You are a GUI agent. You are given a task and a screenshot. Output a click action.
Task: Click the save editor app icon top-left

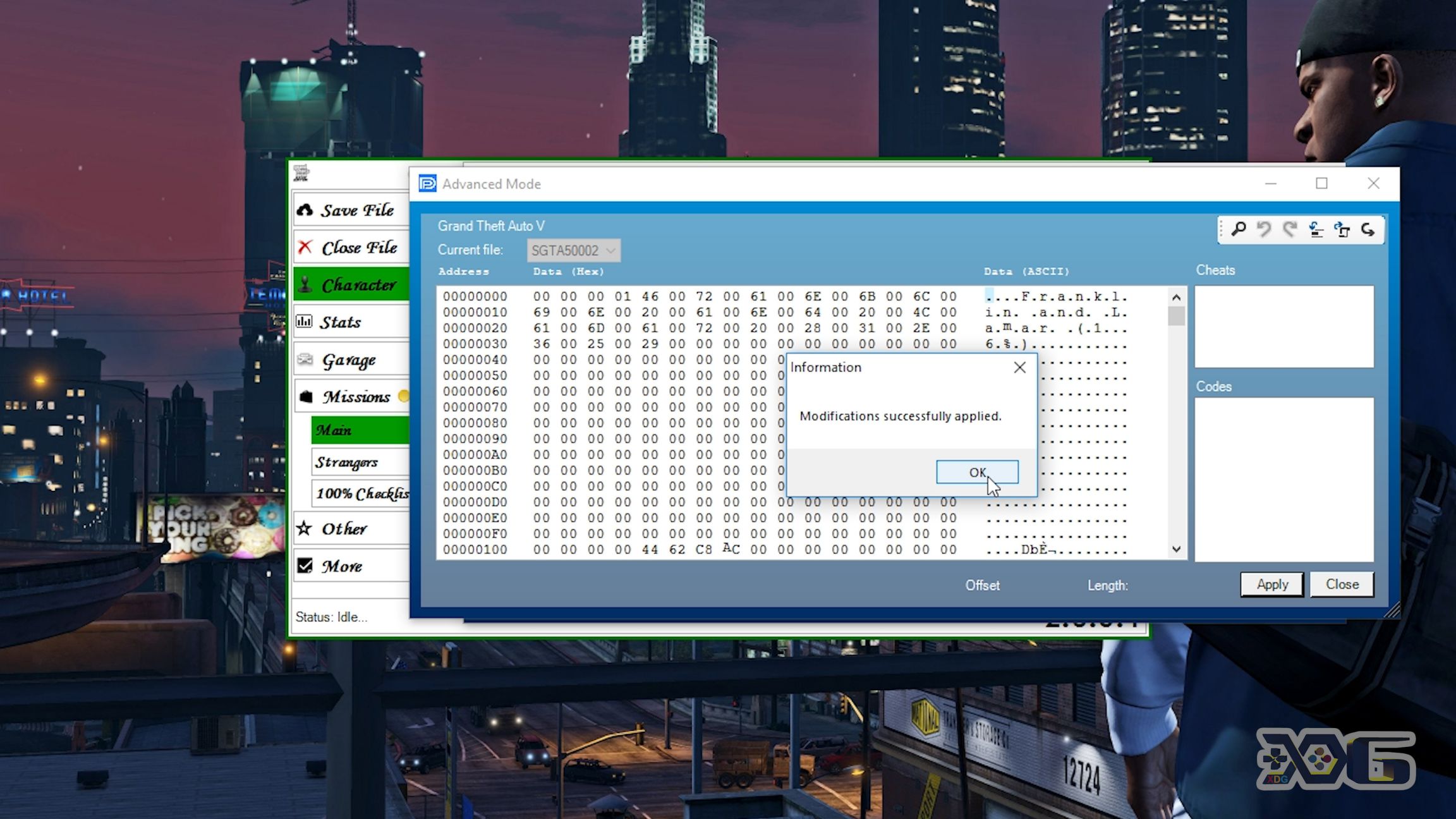click(301, 173)
